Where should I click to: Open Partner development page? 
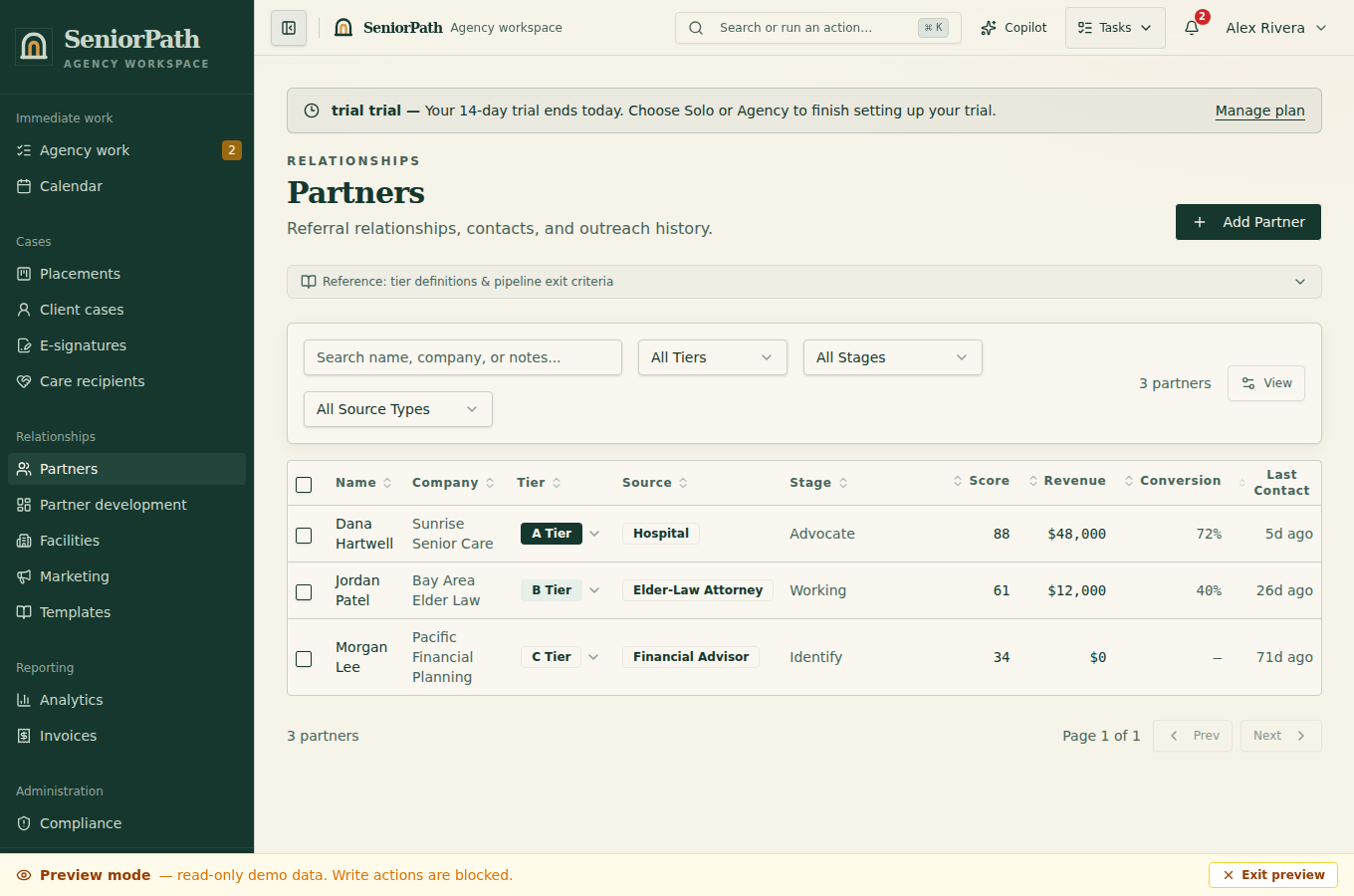[x=127, y=505]
